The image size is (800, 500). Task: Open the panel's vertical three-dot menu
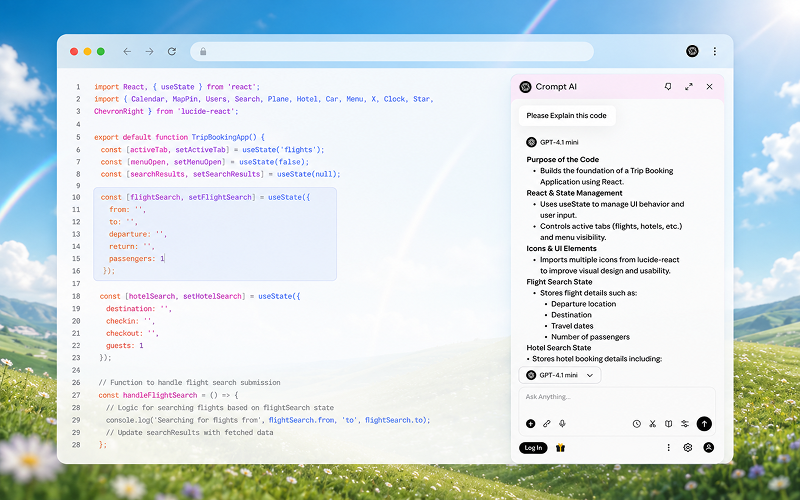[x=668, y=447]
